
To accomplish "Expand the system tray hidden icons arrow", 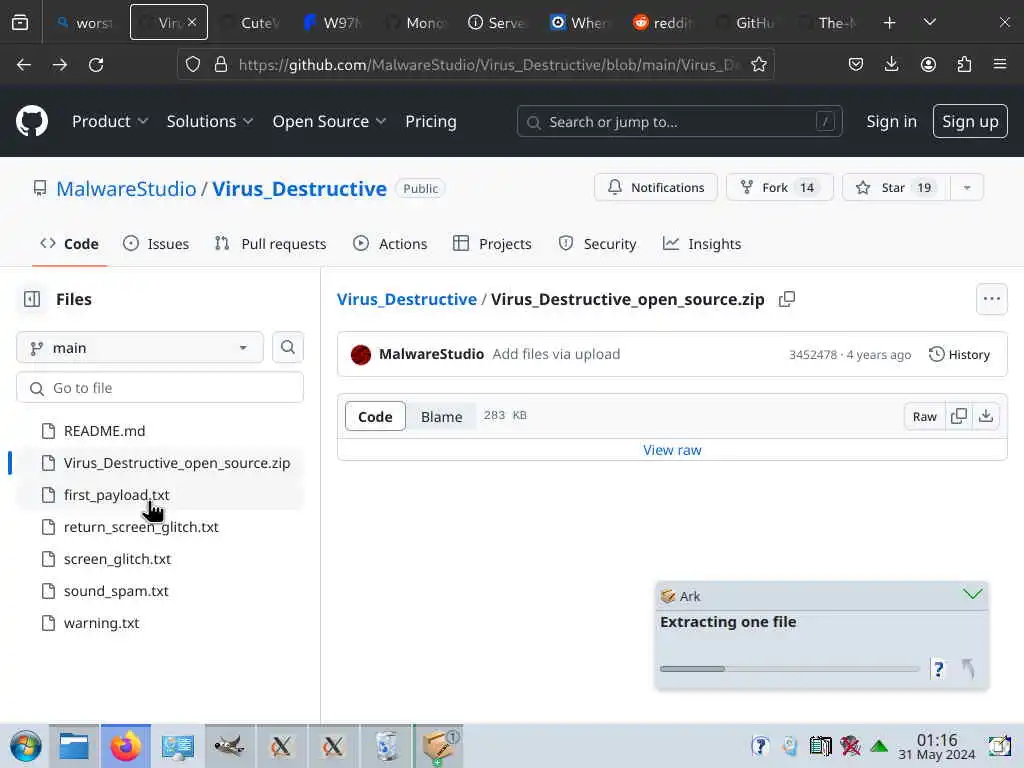I will pos(879,746).
